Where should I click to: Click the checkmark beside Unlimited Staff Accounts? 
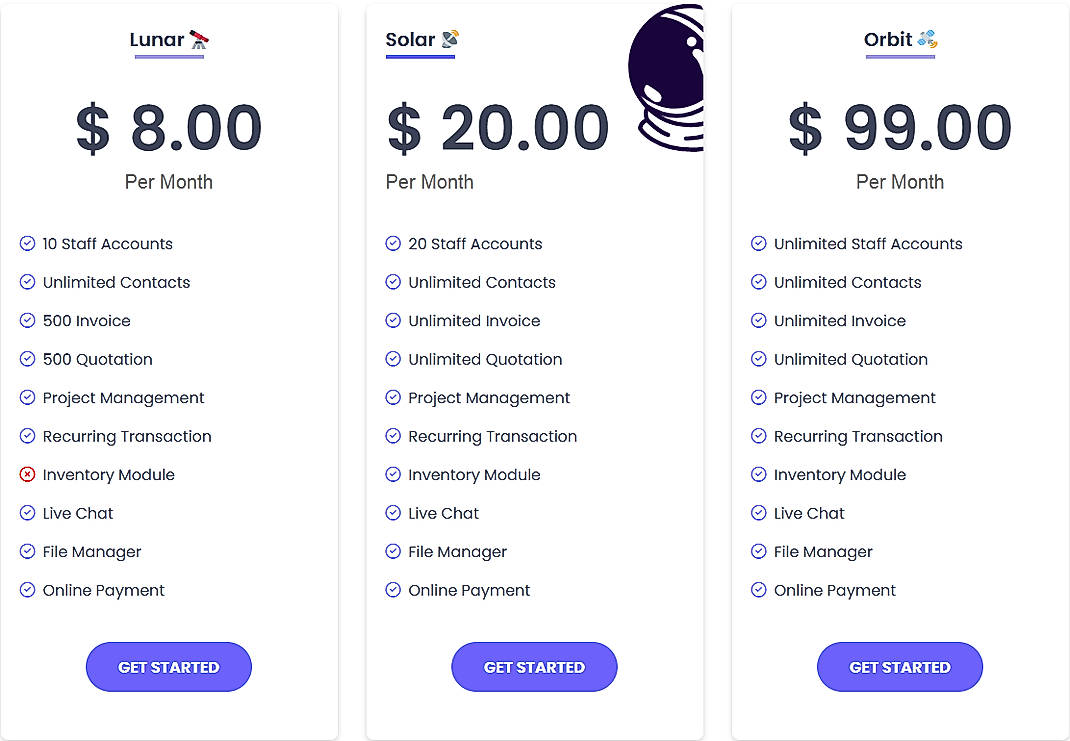[758, 243]
